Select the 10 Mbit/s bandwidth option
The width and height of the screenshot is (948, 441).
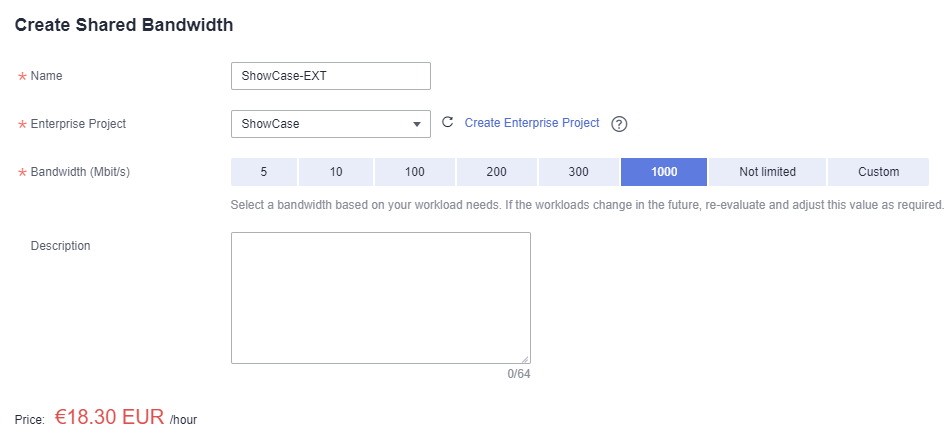[x=336, y=172]
